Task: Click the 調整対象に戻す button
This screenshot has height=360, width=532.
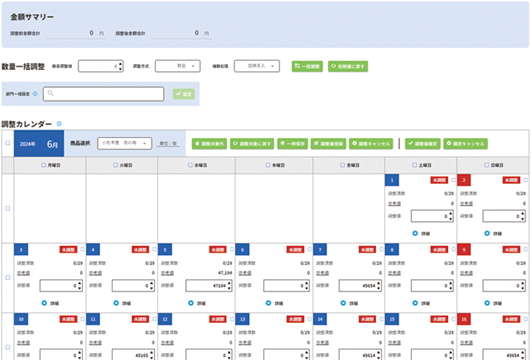Action: (252, 144)
